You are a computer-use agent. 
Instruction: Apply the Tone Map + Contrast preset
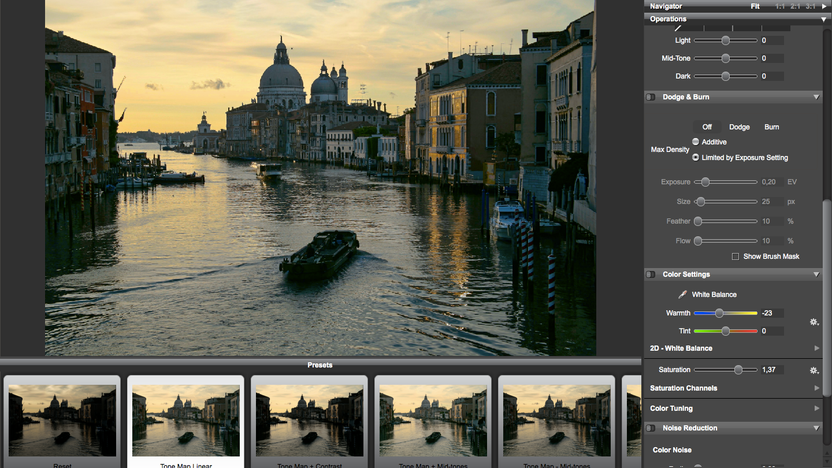click(309, 422)
